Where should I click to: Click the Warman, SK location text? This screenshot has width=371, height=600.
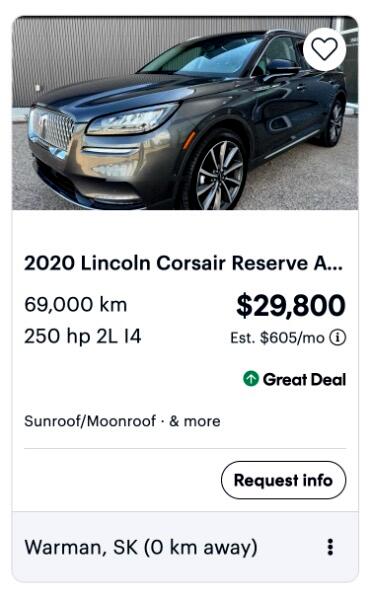pos(81,547)
